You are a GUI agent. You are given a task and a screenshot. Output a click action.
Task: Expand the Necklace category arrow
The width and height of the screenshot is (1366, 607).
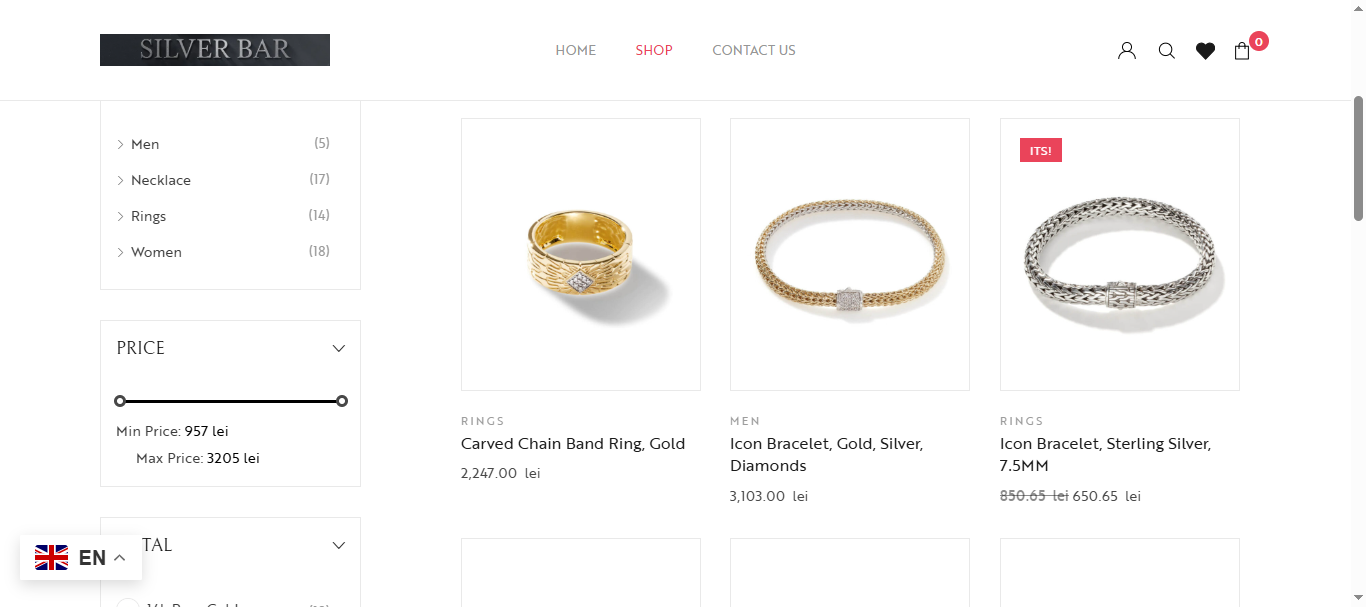(x=121, y=181)
